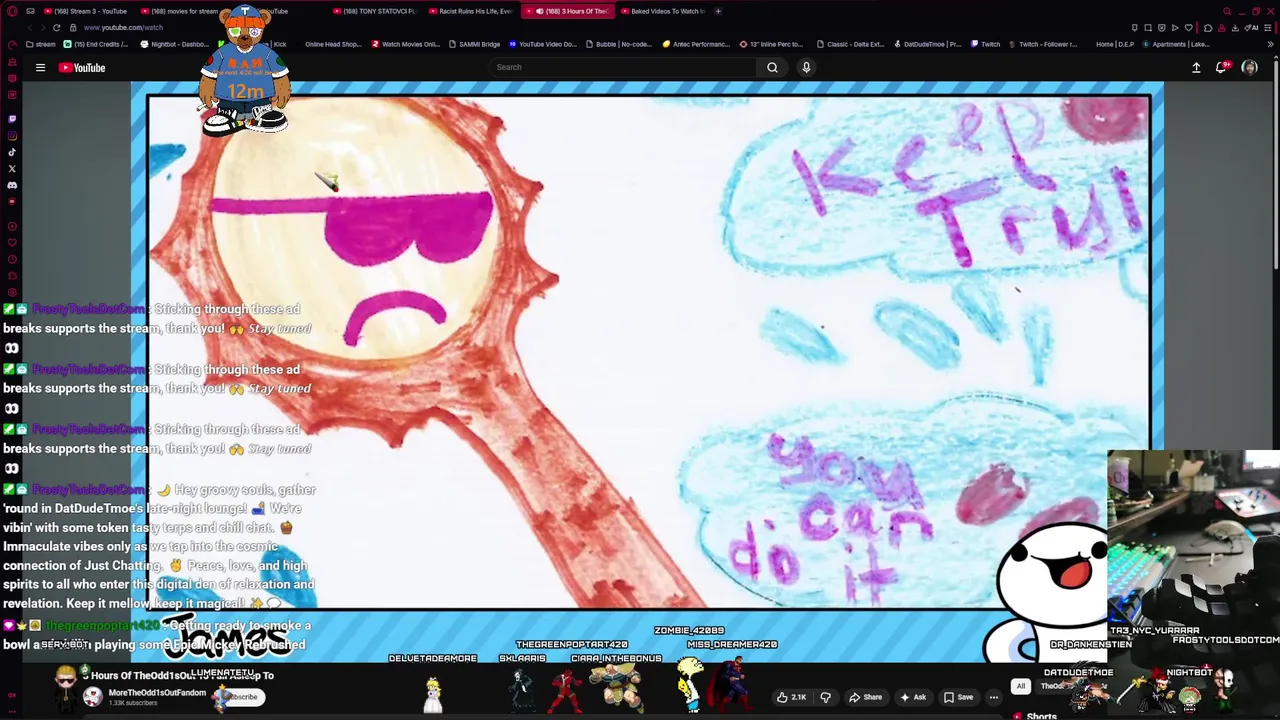
Task: Click the YouTube logo home link
Action: pos(82,67)
